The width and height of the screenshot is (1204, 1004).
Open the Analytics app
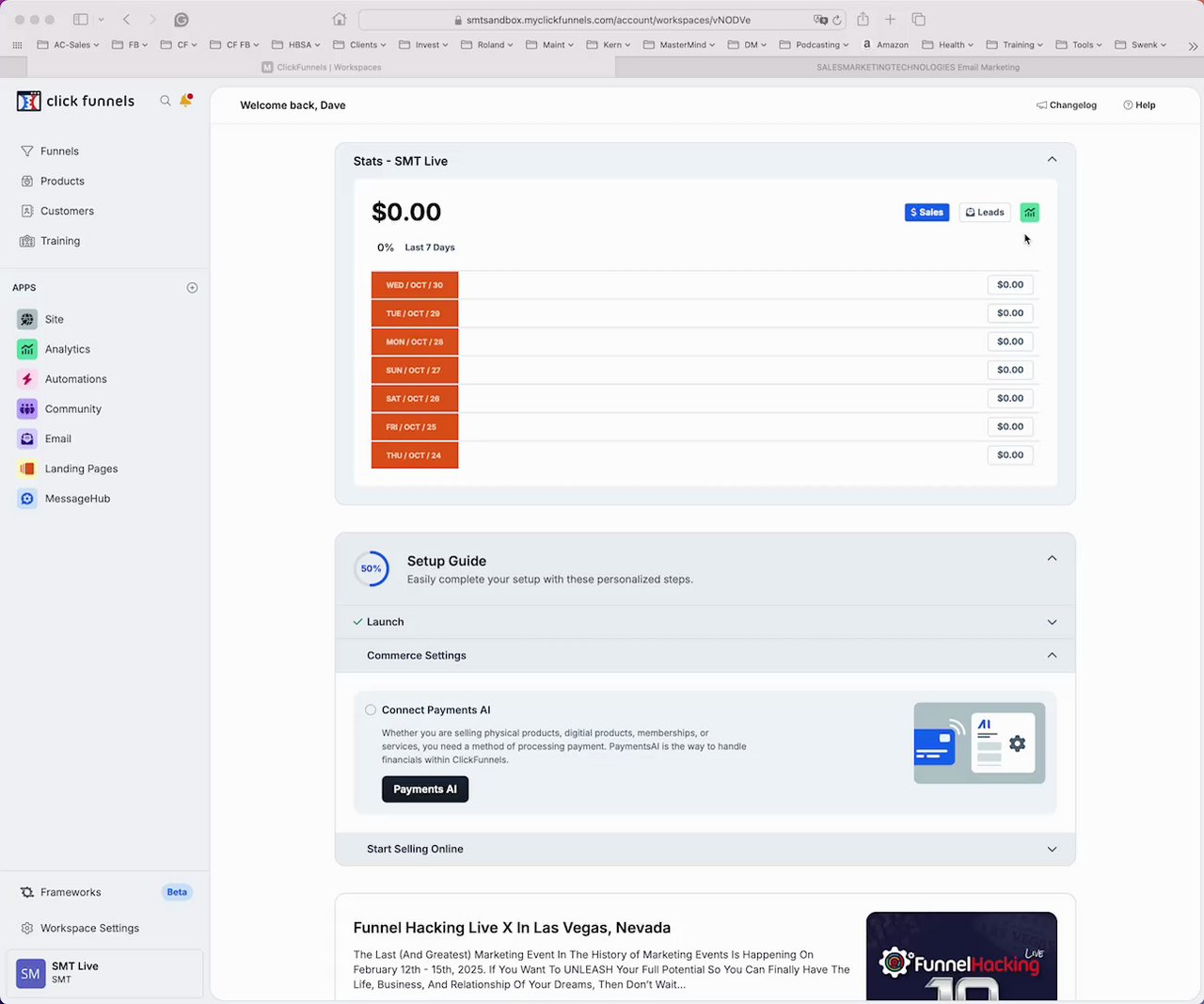[x=67, y=349]
